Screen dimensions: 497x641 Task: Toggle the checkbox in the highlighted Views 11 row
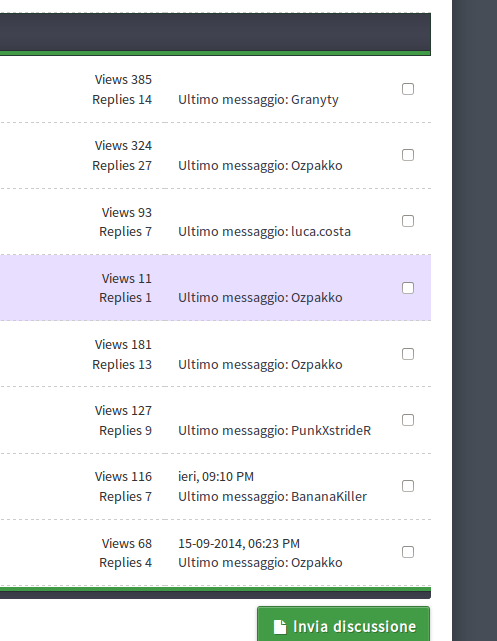pyautogui.click(x=408, y=288)
